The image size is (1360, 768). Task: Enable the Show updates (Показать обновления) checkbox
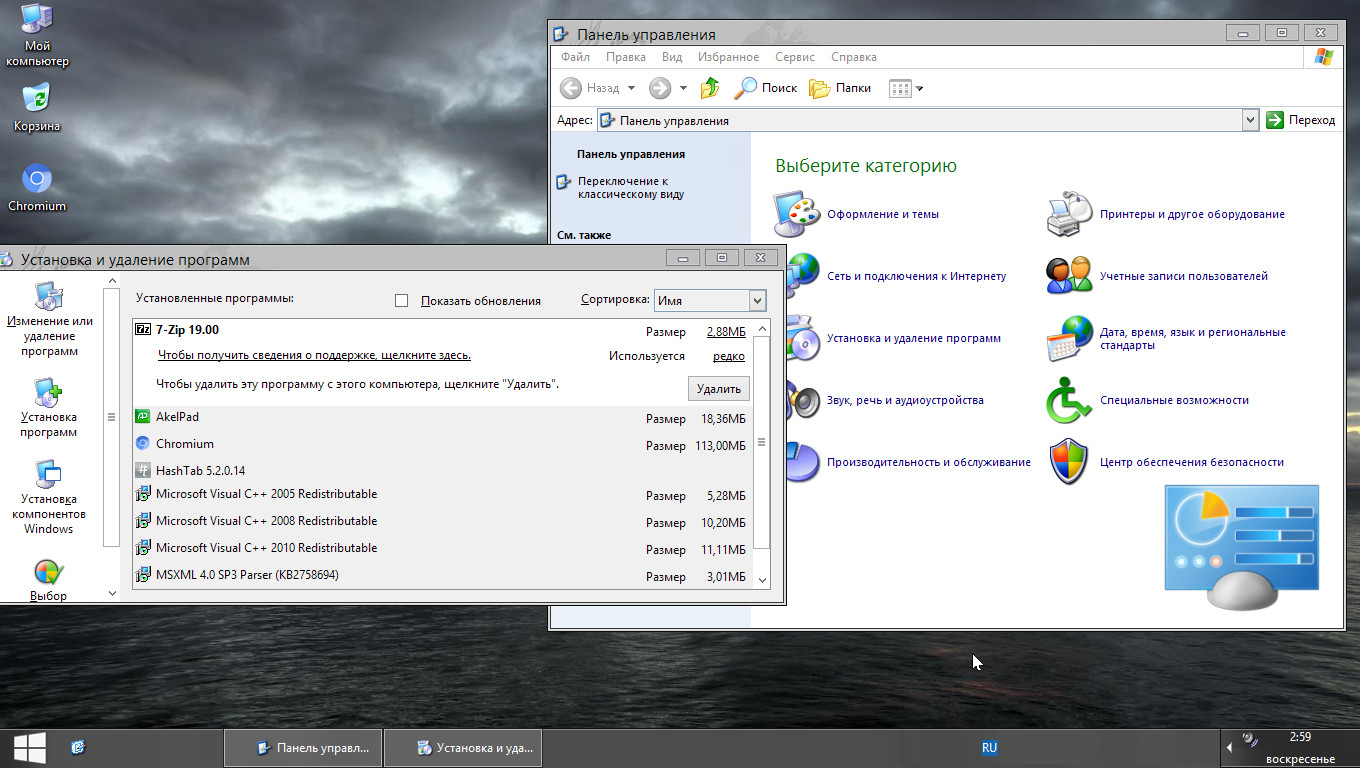click(x=402, y=300)
